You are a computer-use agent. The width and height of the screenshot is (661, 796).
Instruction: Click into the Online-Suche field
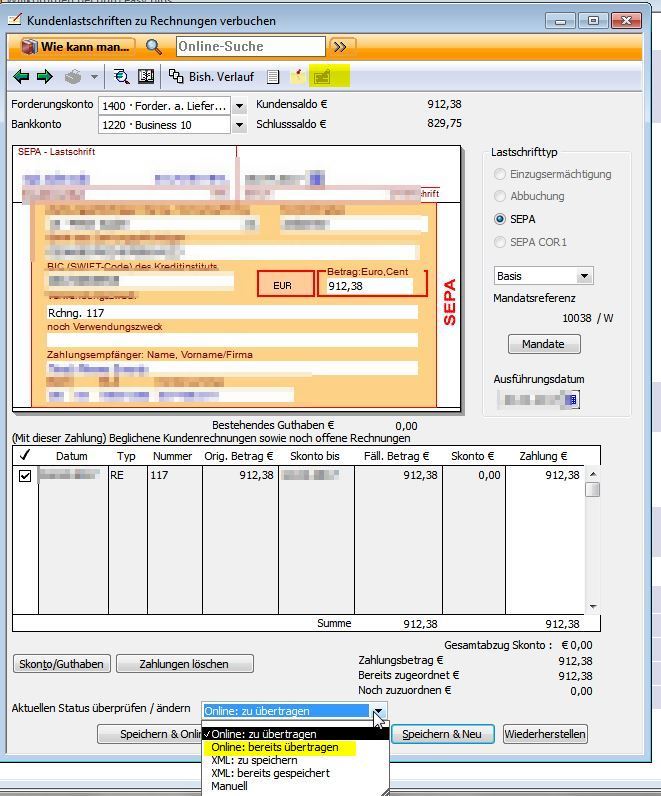pyautogui.click(x=251, y=47)
